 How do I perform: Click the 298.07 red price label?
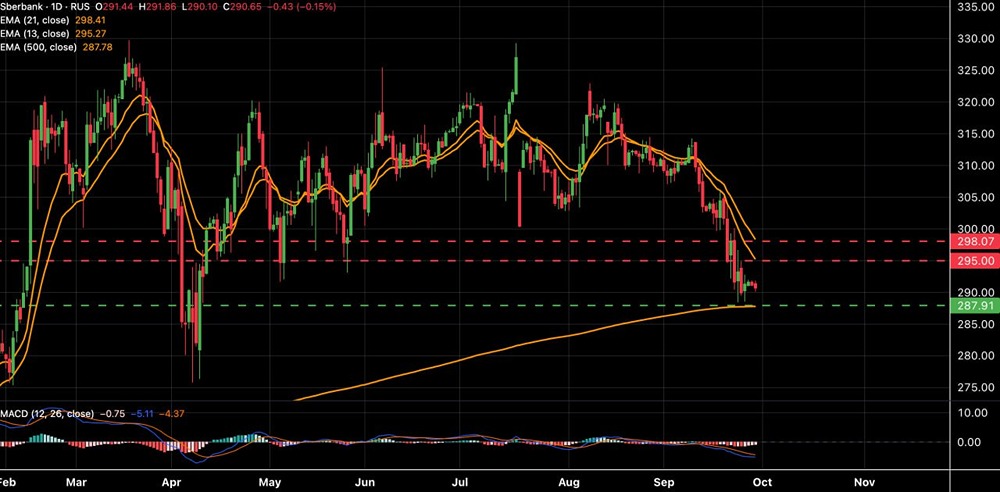(976, 241)
